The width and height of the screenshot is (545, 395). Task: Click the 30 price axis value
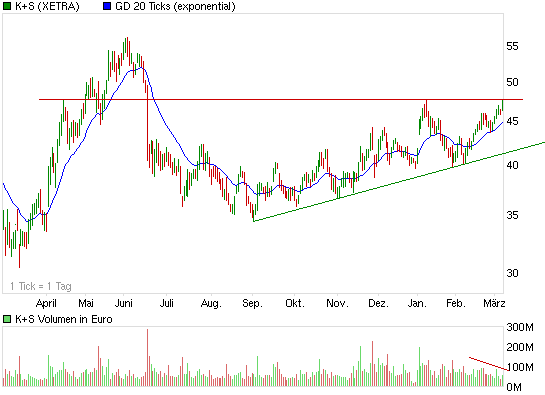[x=512, y=273]
